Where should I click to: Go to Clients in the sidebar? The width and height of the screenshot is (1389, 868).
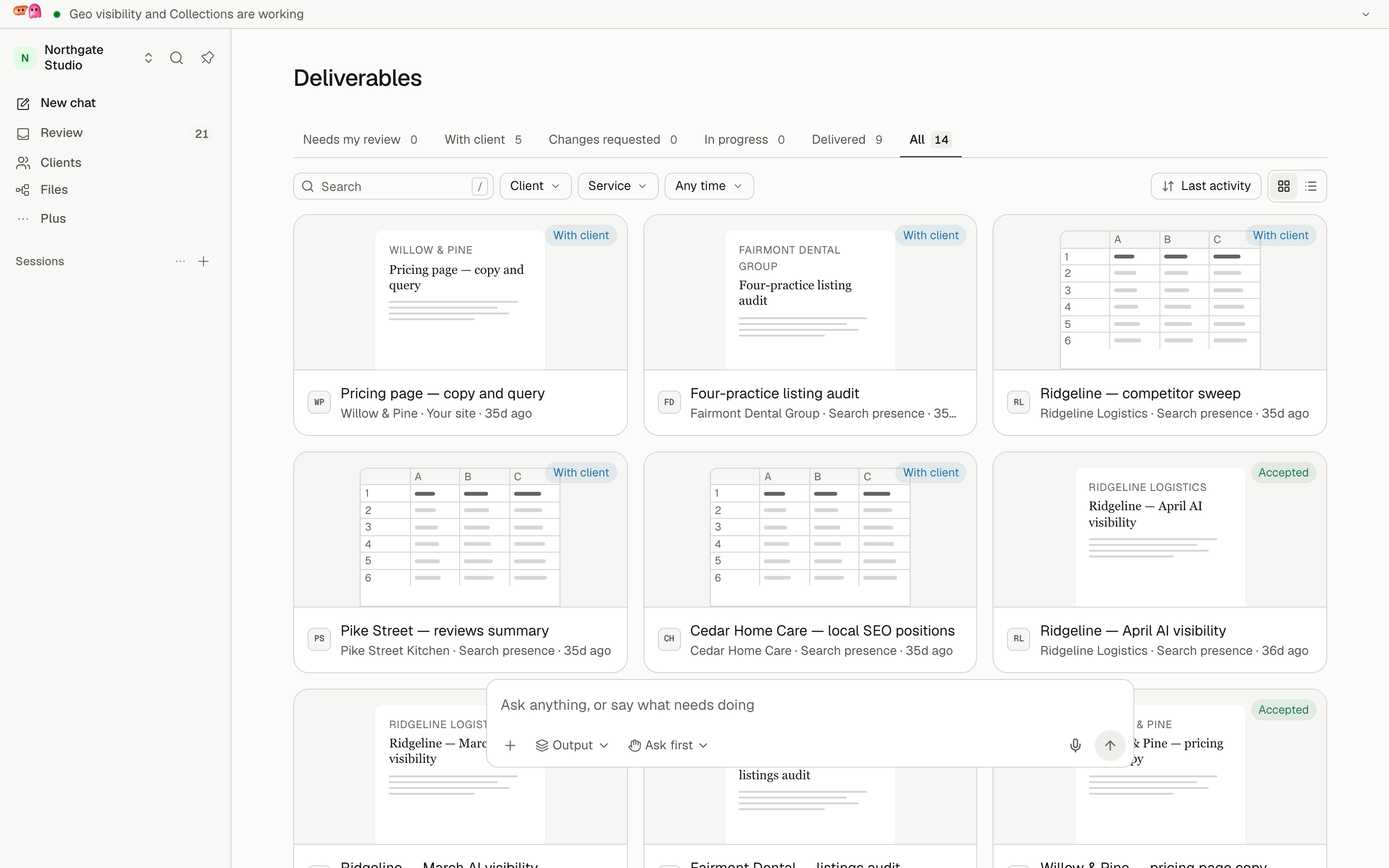(x=115, y=163)
